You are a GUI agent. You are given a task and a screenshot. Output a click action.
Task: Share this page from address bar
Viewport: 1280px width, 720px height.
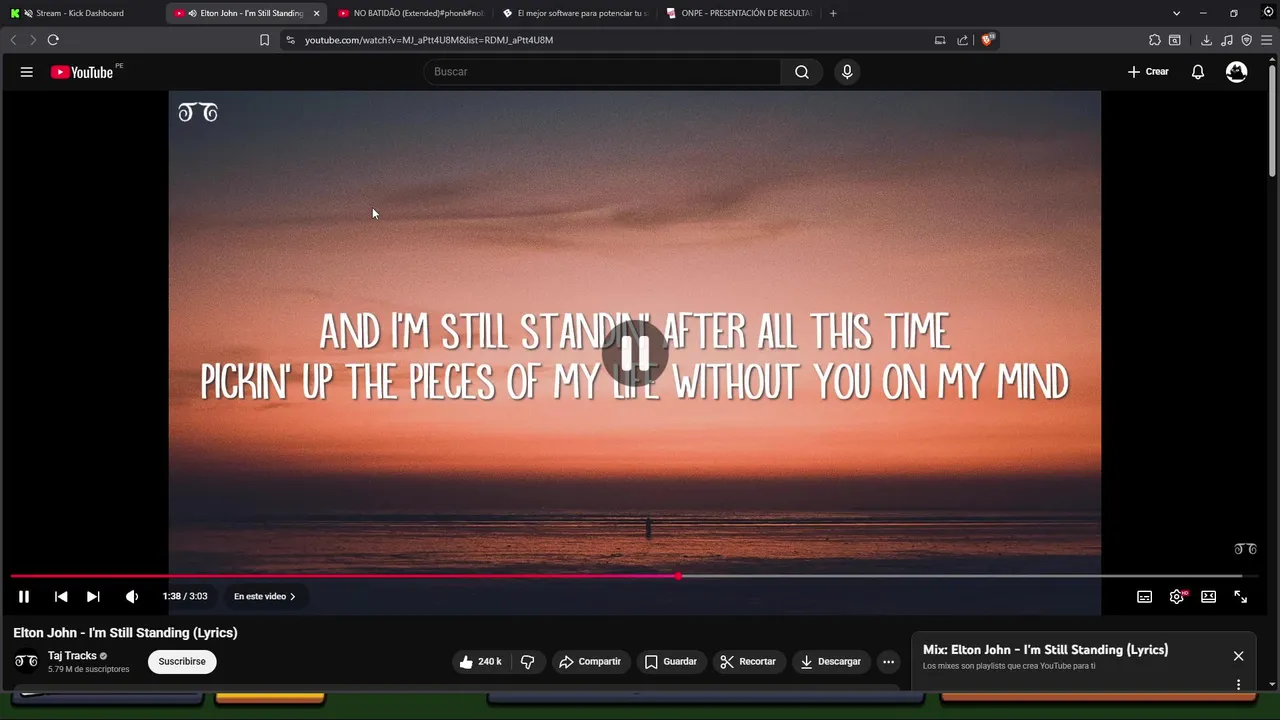pyautogui.click(x=962, y=40)
